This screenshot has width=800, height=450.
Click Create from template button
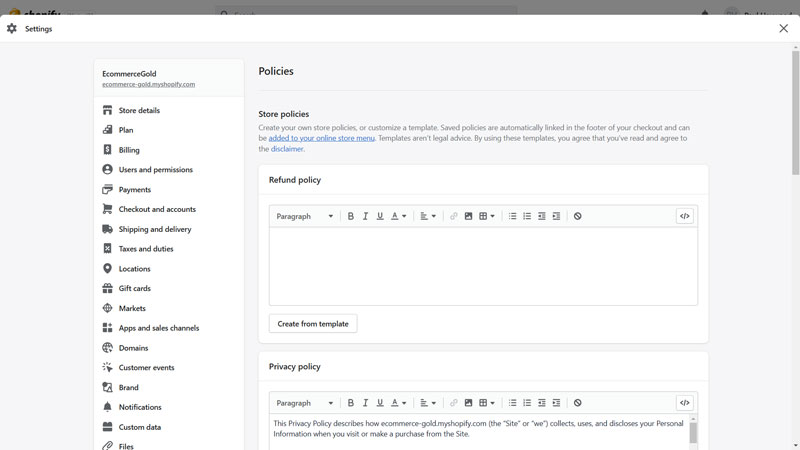(313, 324)
